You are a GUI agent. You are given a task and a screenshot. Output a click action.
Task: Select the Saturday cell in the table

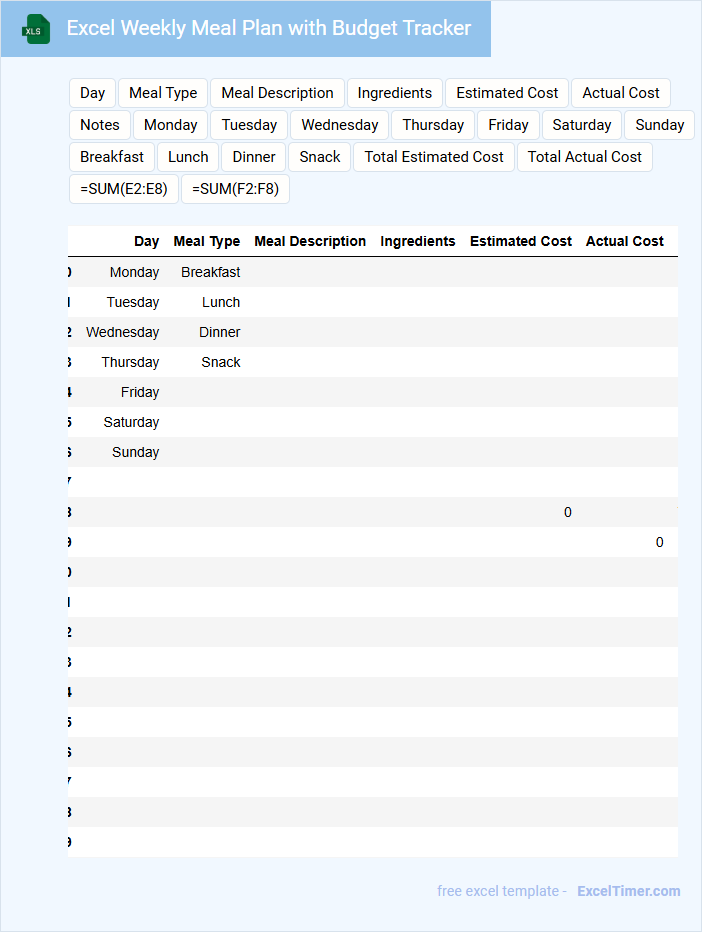coord(131,423)
